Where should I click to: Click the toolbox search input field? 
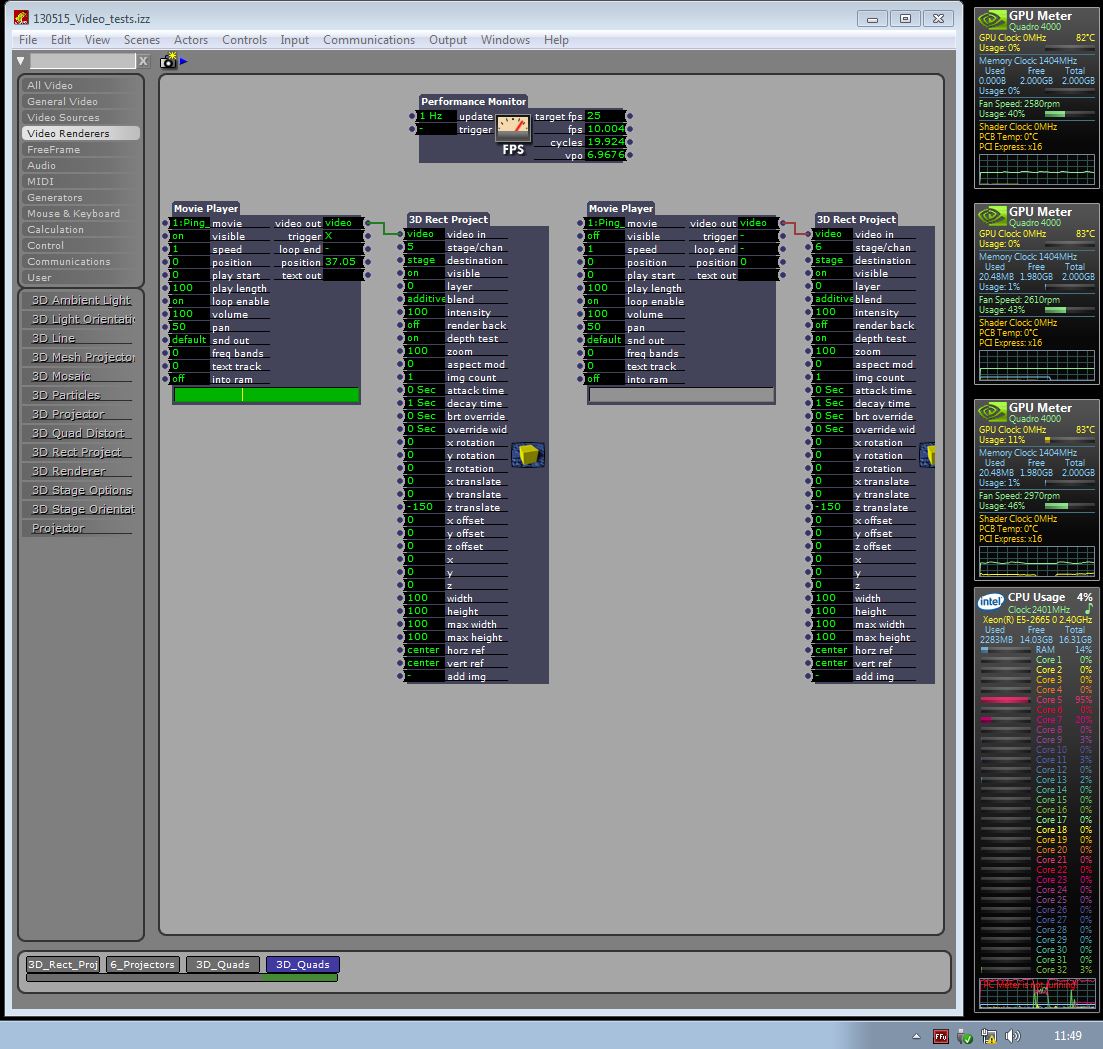click(x=82, y=61)
